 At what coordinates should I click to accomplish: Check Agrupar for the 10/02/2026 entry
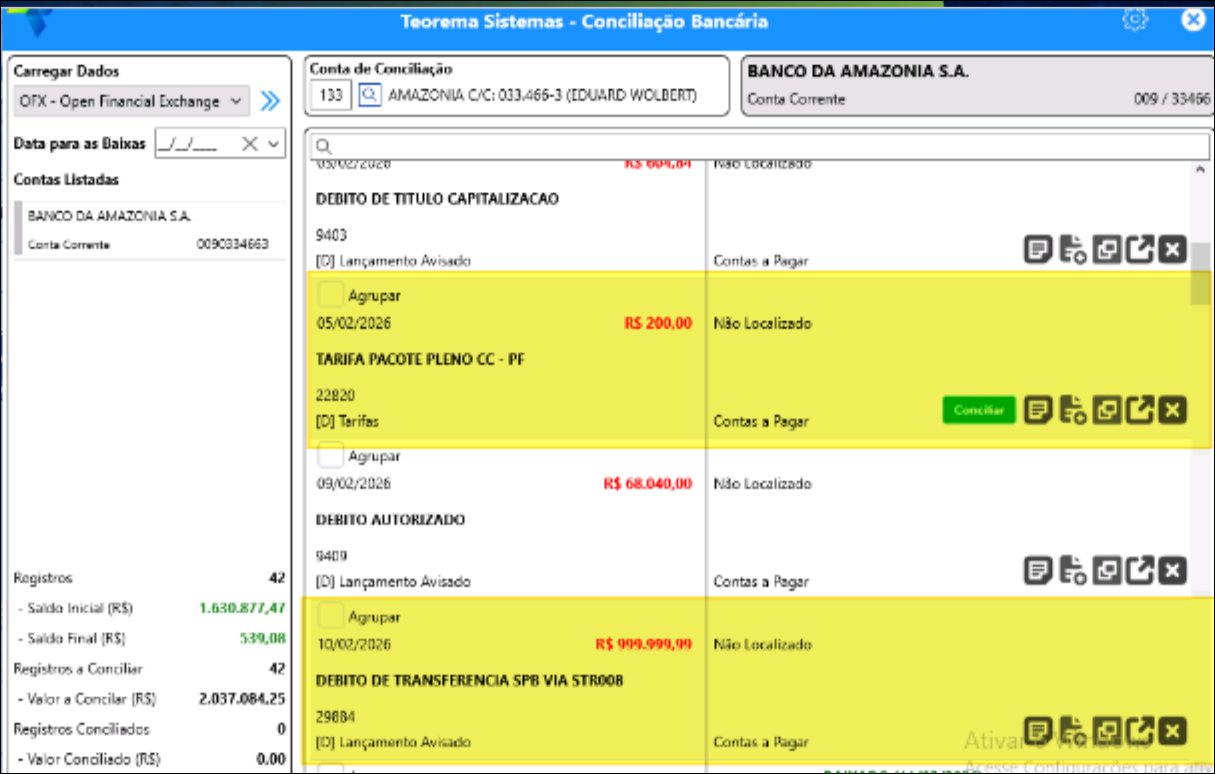click(x=330, y=616)
